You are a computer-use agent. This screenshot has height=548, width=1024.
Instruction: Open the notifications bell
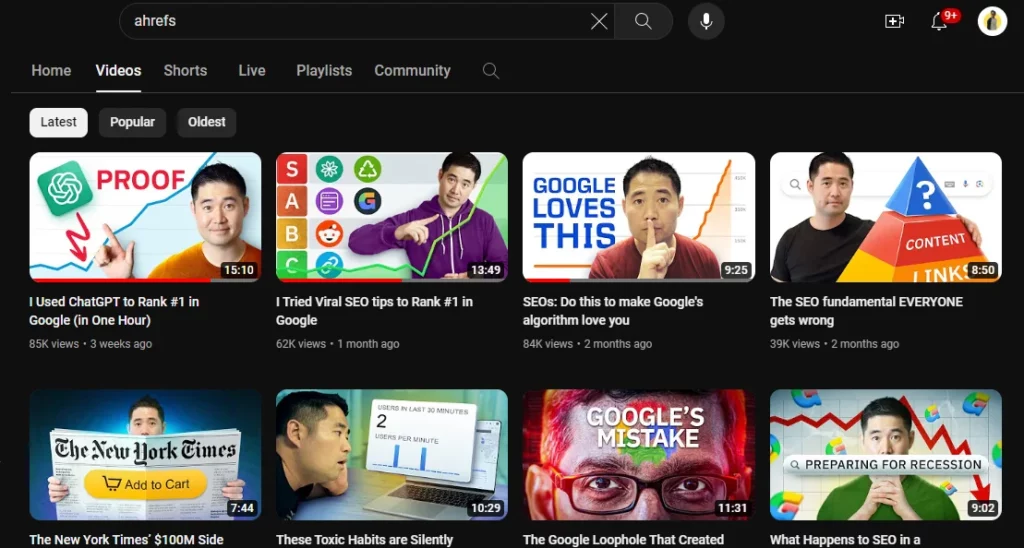[x=939, y=21]
